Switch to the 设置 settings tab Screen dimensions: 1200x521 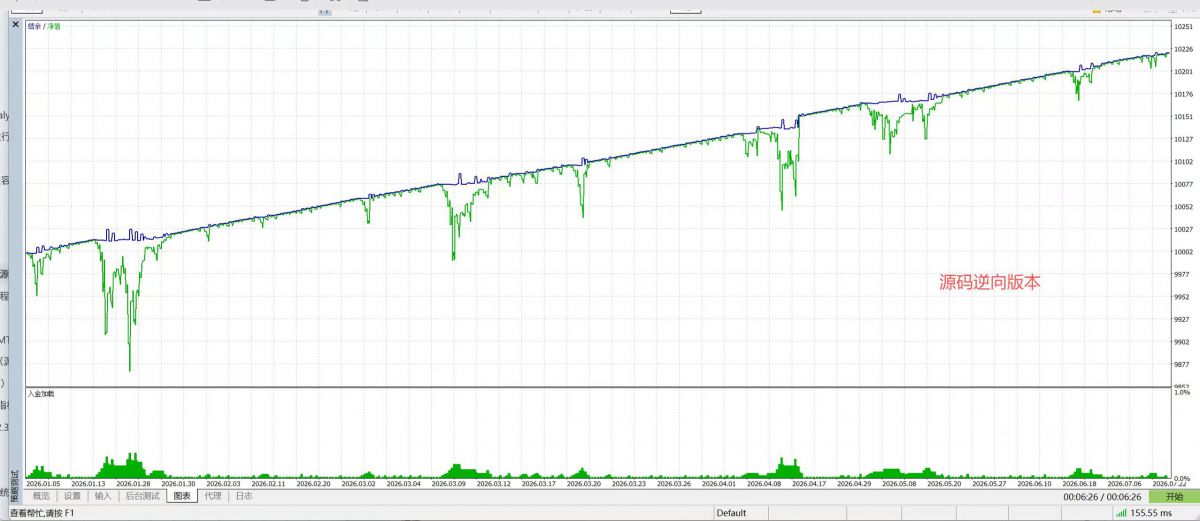click(72, 496)
